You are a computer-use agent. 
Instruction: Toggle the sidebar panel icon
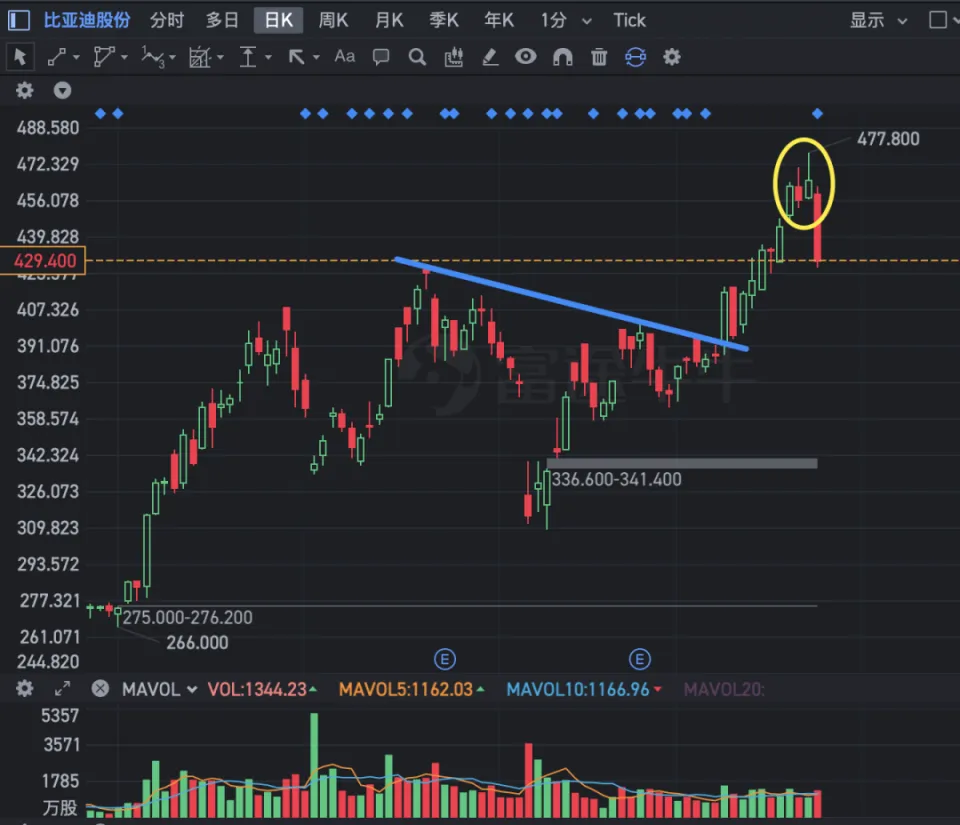tap(18, 20)
